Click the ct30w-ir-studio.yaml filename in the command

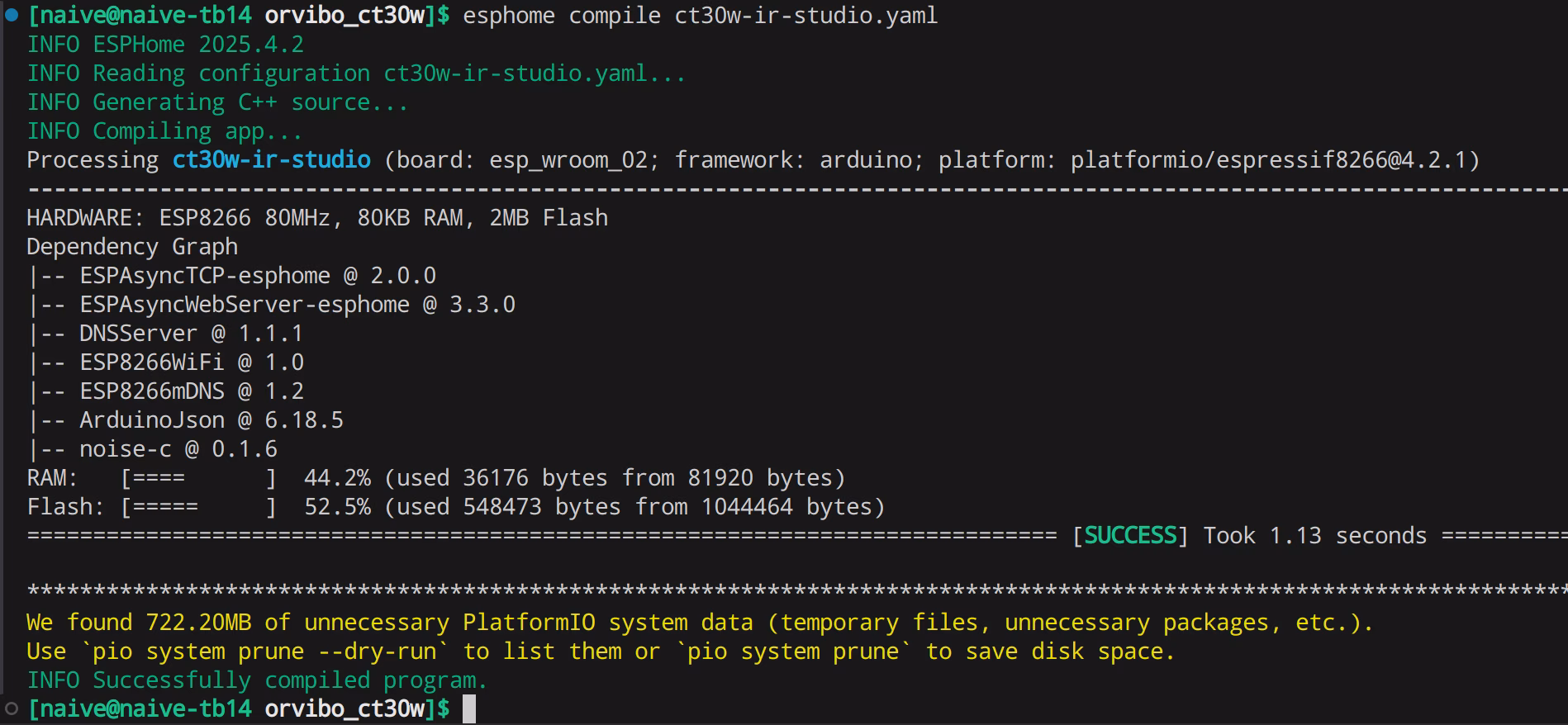(x=806, y=16)
